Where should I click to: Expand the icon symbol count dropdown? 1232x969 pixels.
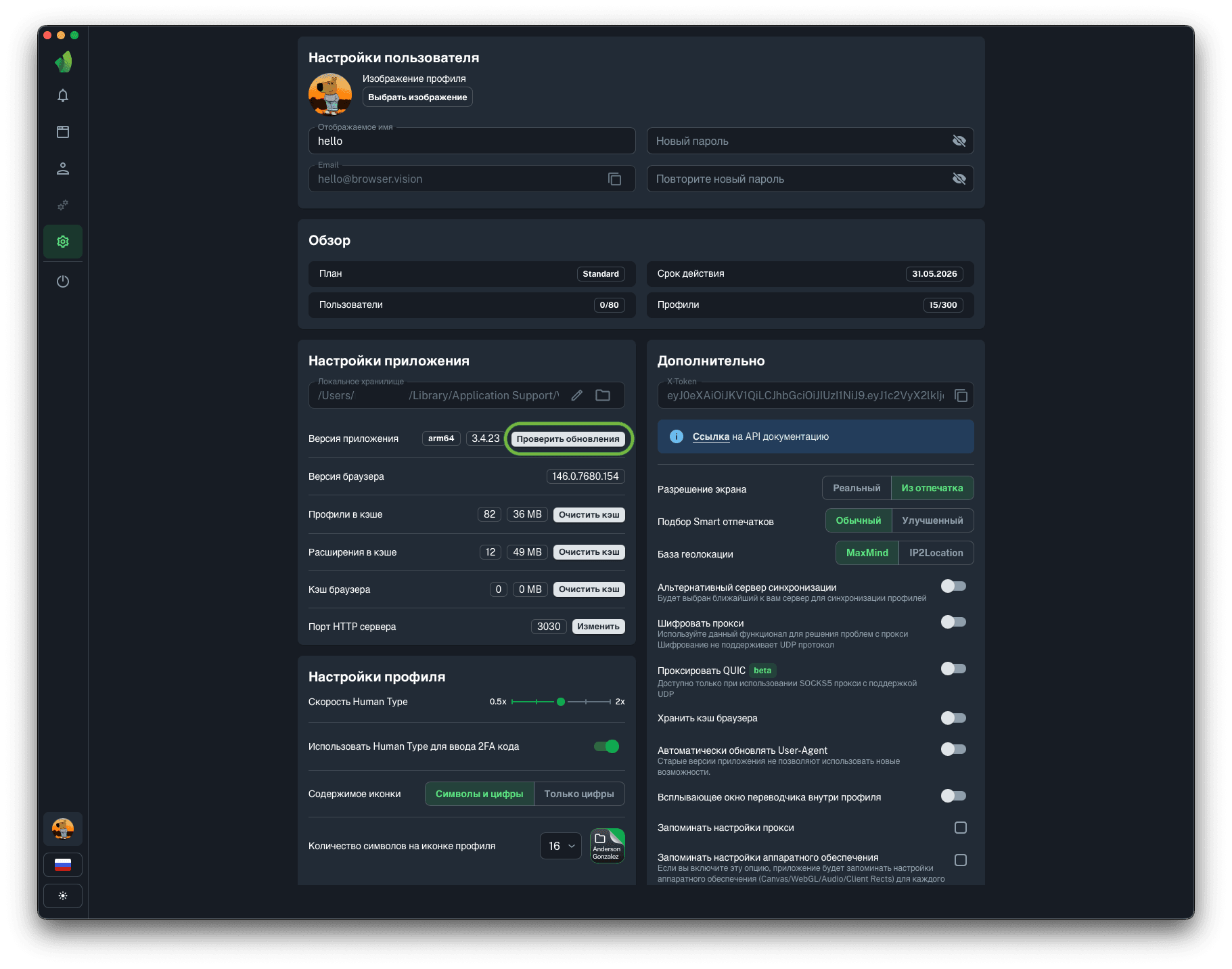click(561, 846)
